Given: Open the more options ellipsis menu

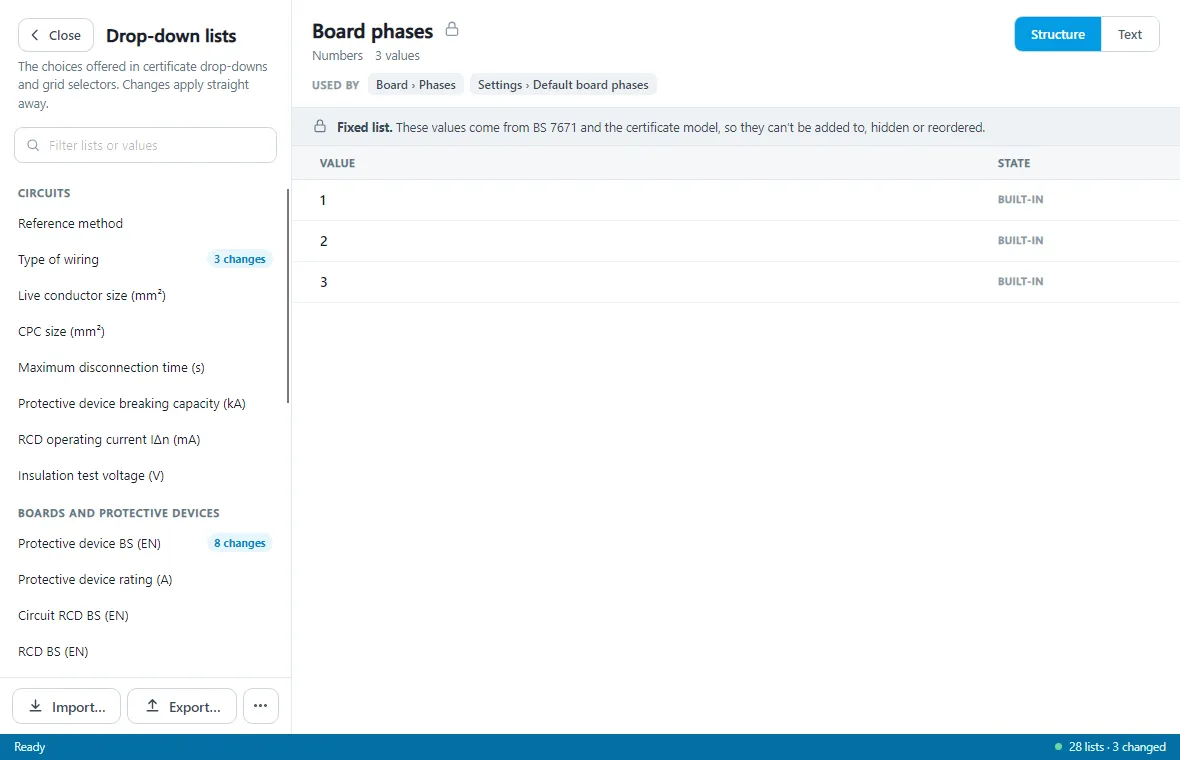Looking at the screenshot, I should [x=260, y=706].
